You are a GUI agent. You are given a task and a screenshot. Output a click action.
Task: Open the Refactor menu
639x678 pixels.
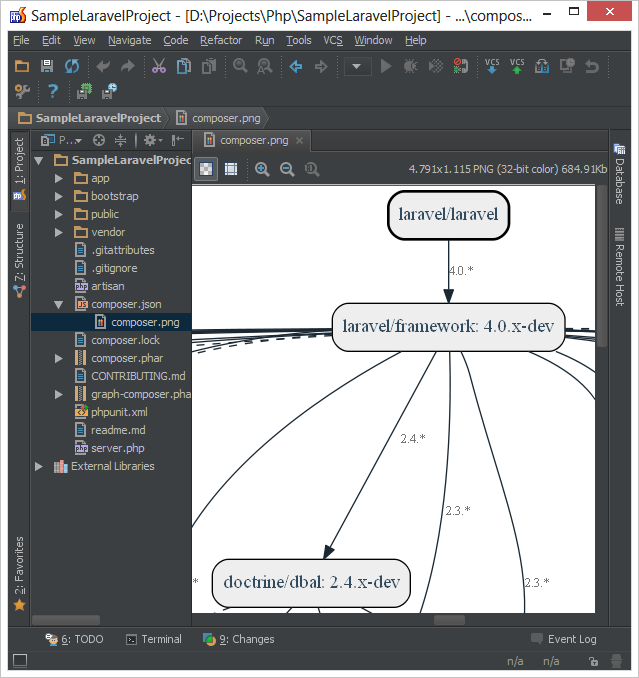point(221,40)
